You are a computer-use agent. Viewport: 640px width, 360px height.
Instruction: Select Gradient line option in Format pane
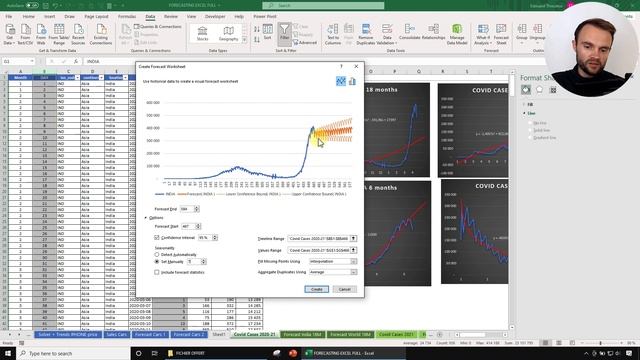[x=531, y=138]
